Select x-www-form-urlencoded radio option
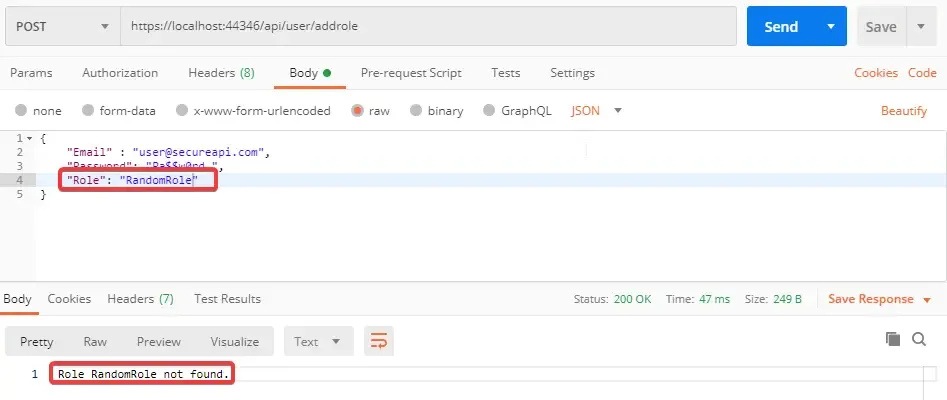947x400 pixels. click(182, 111)
